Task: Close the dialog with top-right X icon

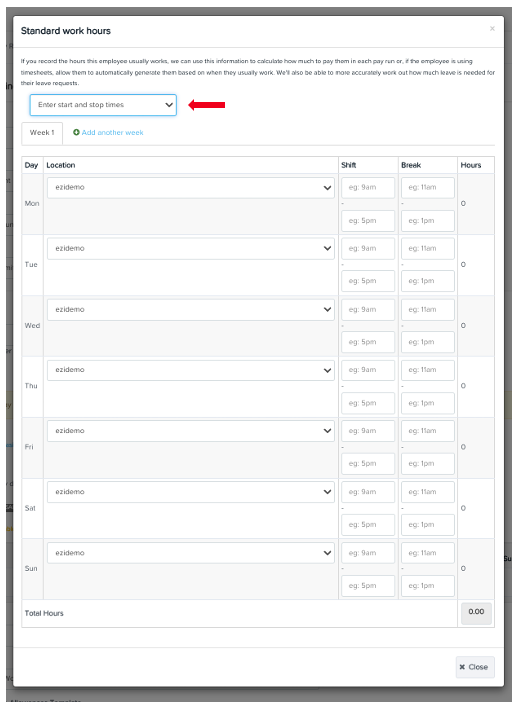Action: (x=492, y=29)
